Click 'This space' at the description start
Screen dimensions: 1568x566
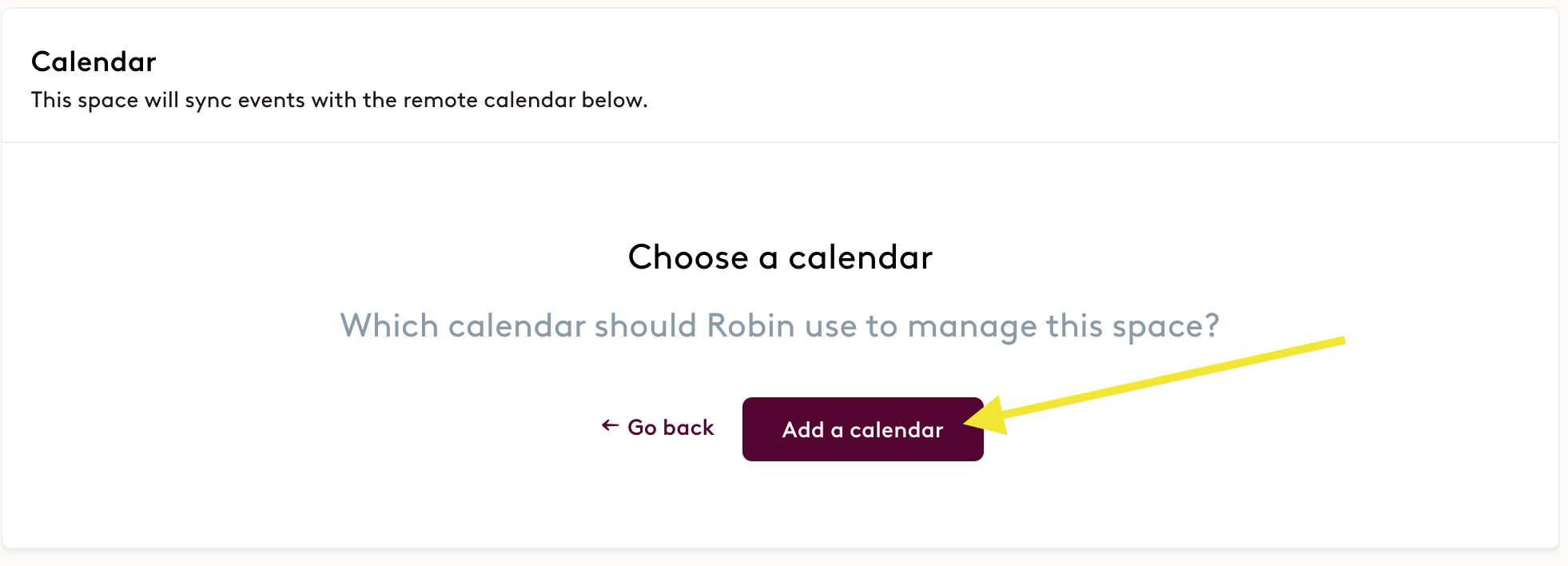(x=85, y=101)
